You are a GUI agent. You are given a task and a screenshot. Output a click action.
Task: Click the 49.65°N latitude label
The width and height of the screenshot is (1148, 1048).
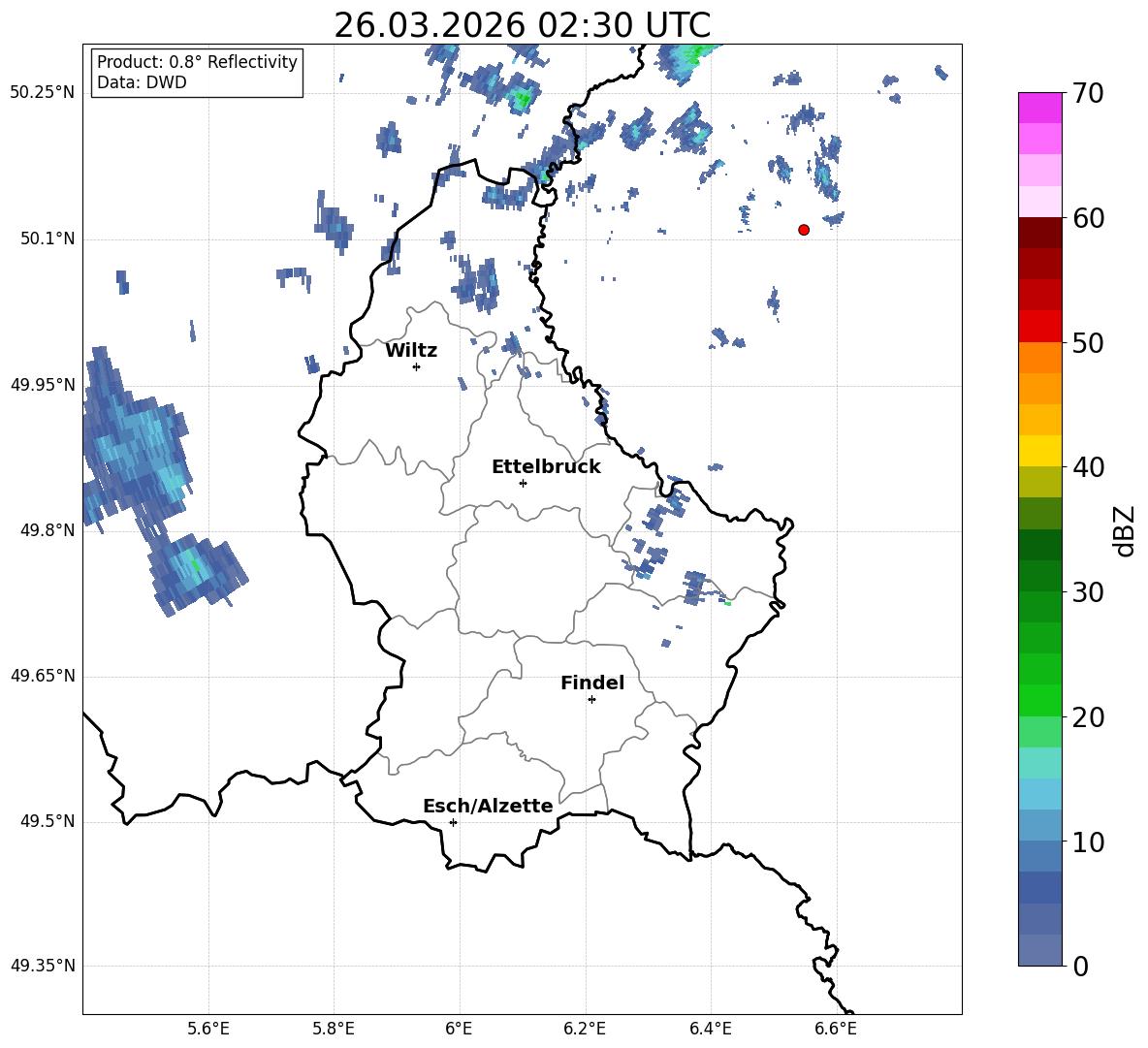[x=43, y=676]
